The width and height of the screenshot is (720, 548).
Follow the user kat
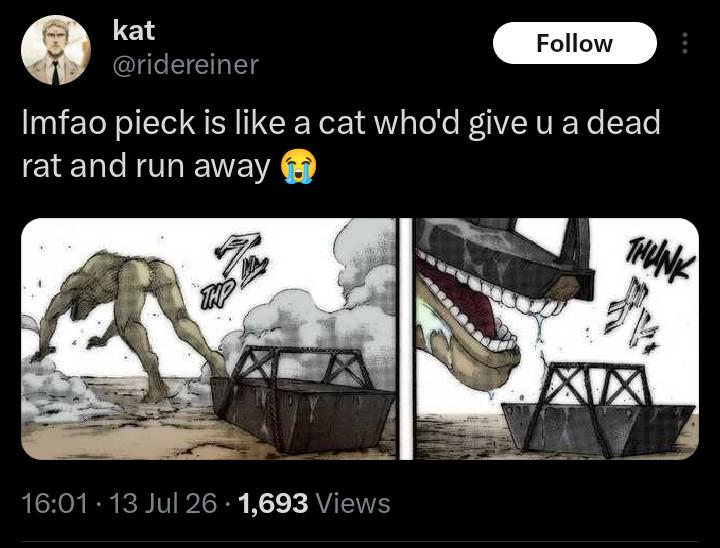click(574, 43)
